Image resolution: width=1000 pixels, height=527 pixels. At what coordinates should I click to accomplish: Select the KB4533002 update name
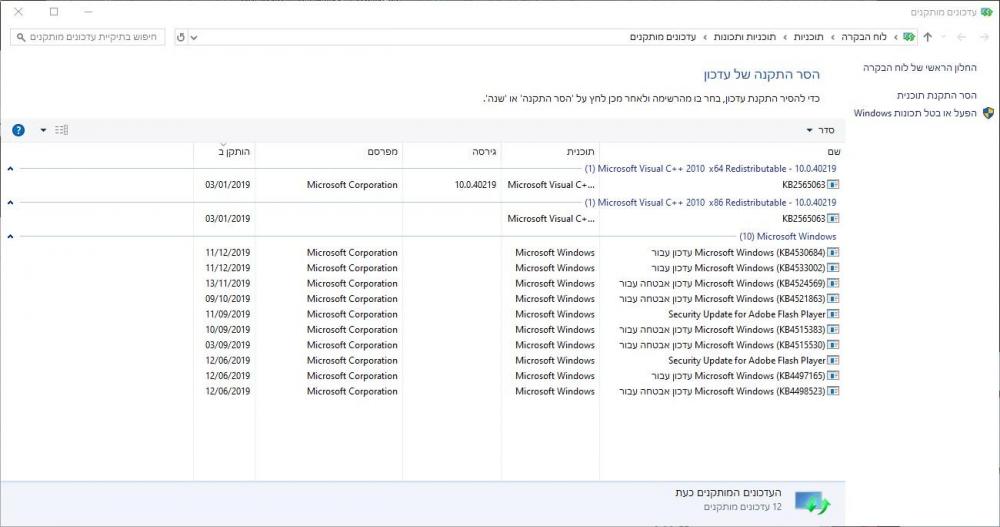coord(738,268)
